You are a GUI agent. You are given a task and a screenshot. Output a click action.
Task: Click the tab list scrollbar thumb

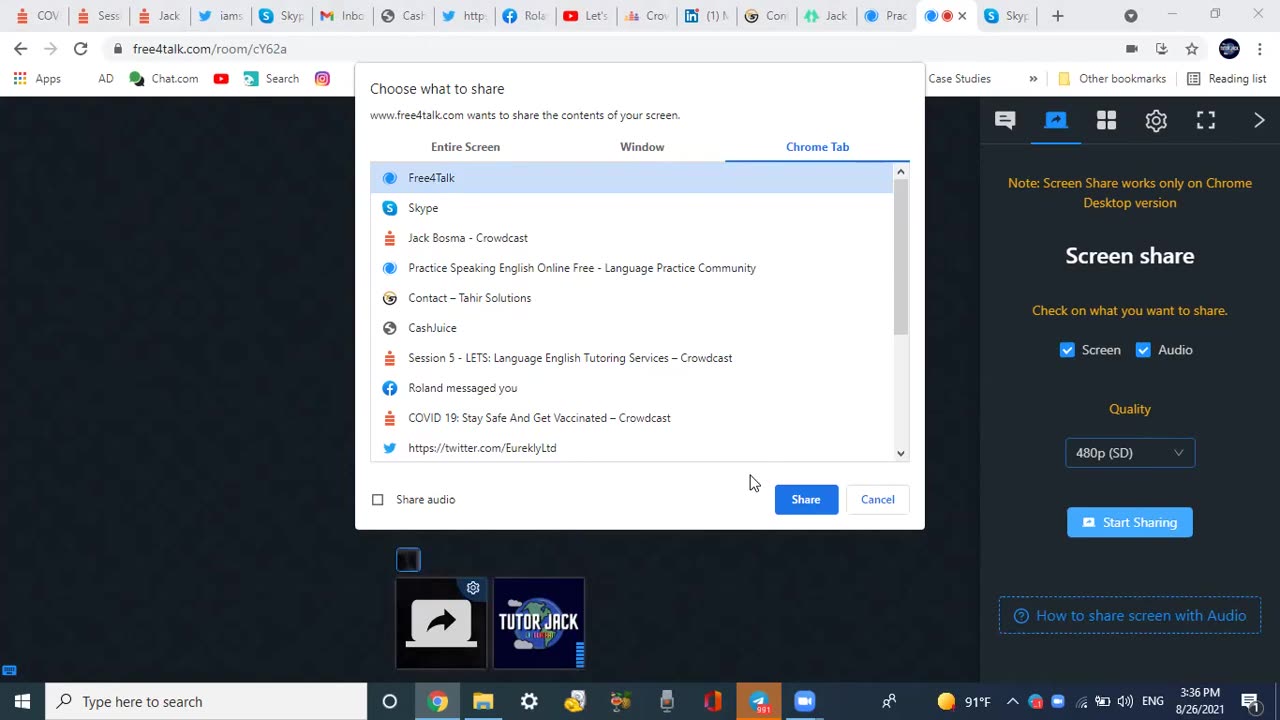[x=901, y=257]
